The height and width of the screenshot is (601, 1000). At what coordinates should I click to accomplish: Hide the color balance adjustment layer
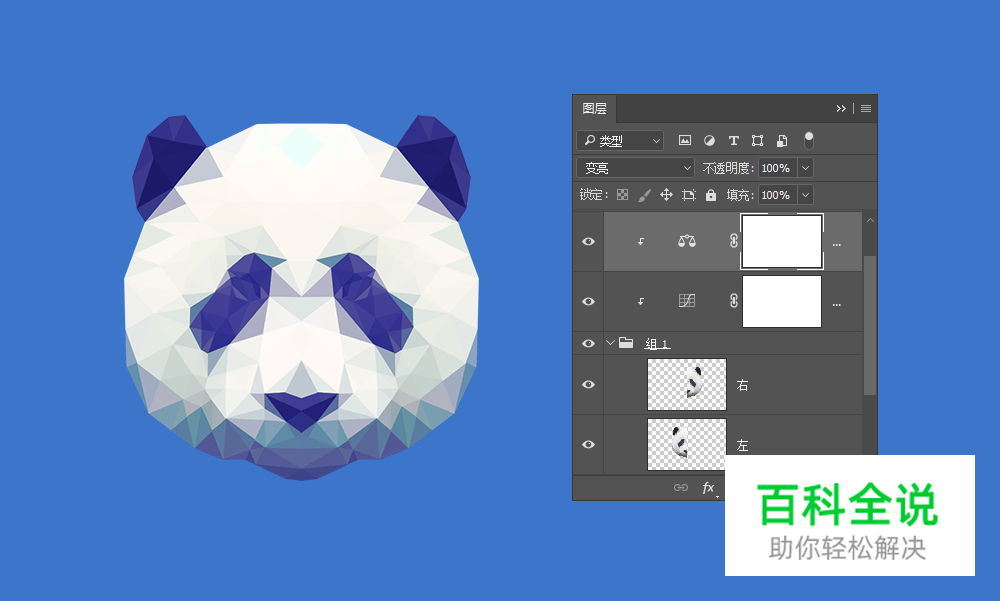588,241
